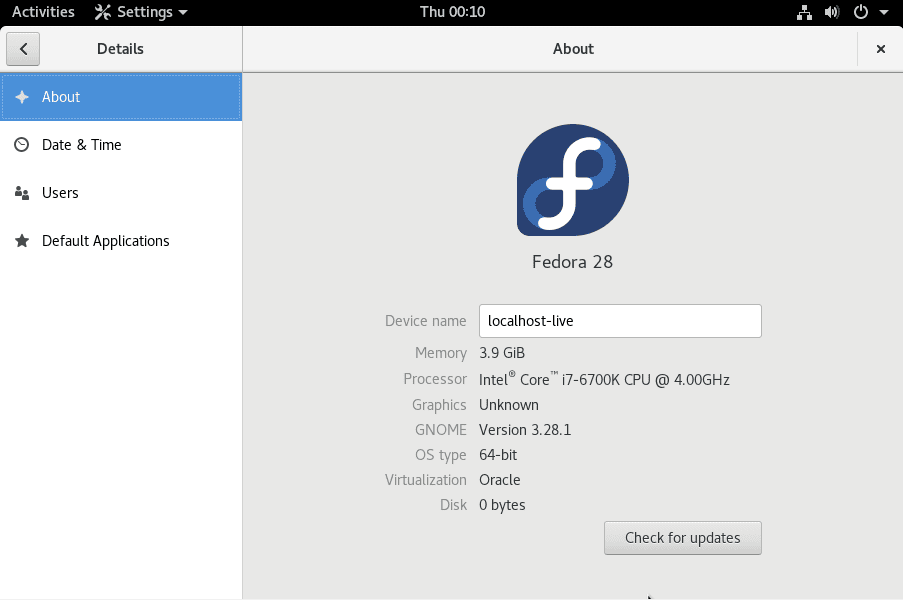Open the Settings app menu arrow

click(183, 12)
